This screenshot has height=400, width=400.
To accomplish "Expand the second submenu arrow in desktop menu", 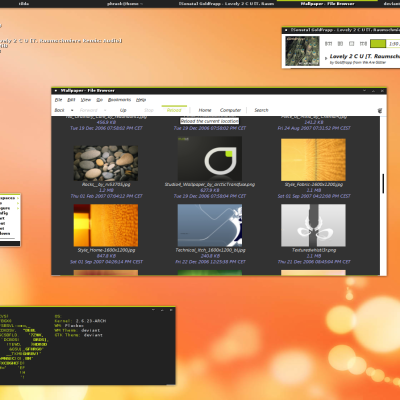I will (18, 203).
